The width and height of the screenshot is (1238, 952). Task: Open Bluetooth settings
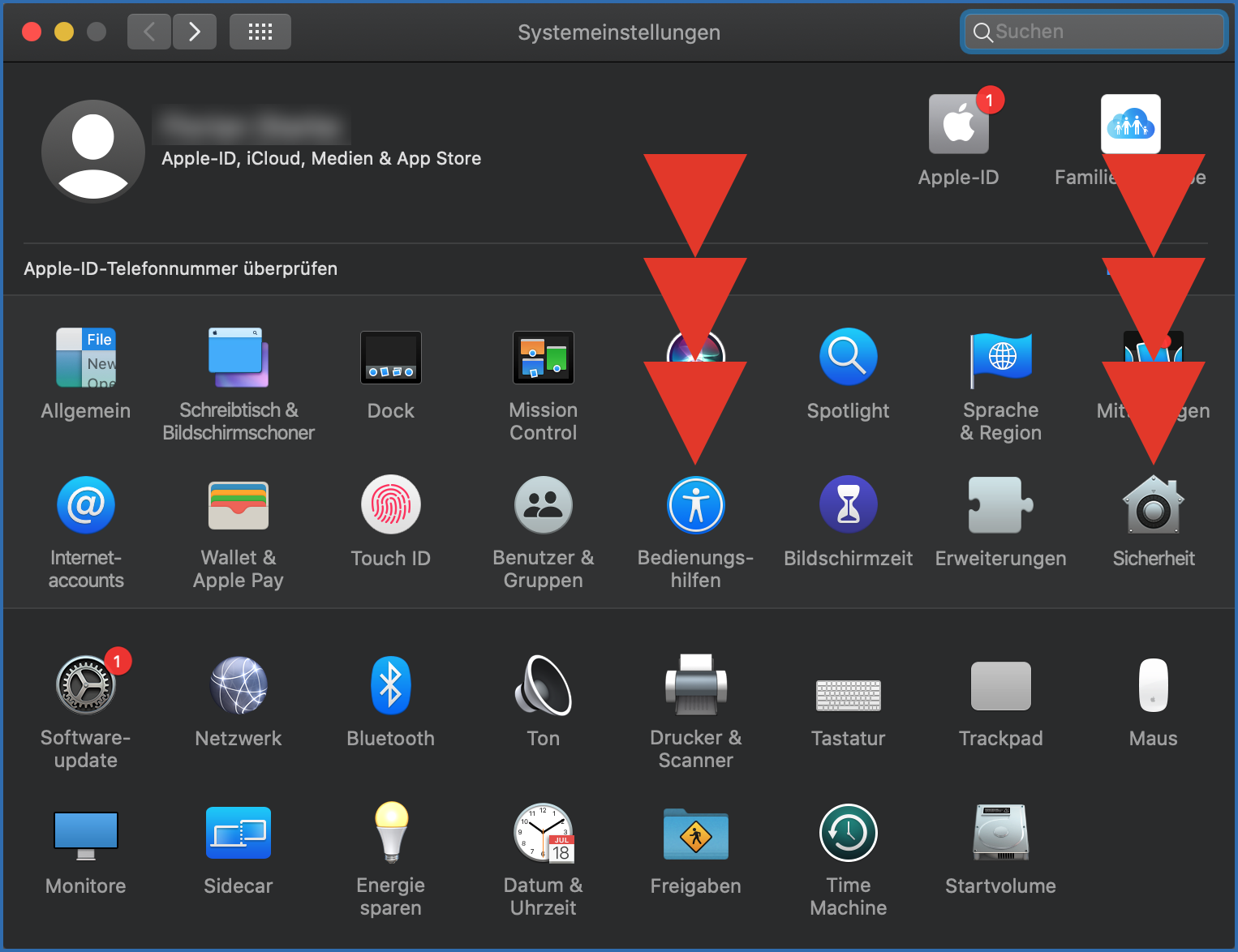(x=390, y=686)
